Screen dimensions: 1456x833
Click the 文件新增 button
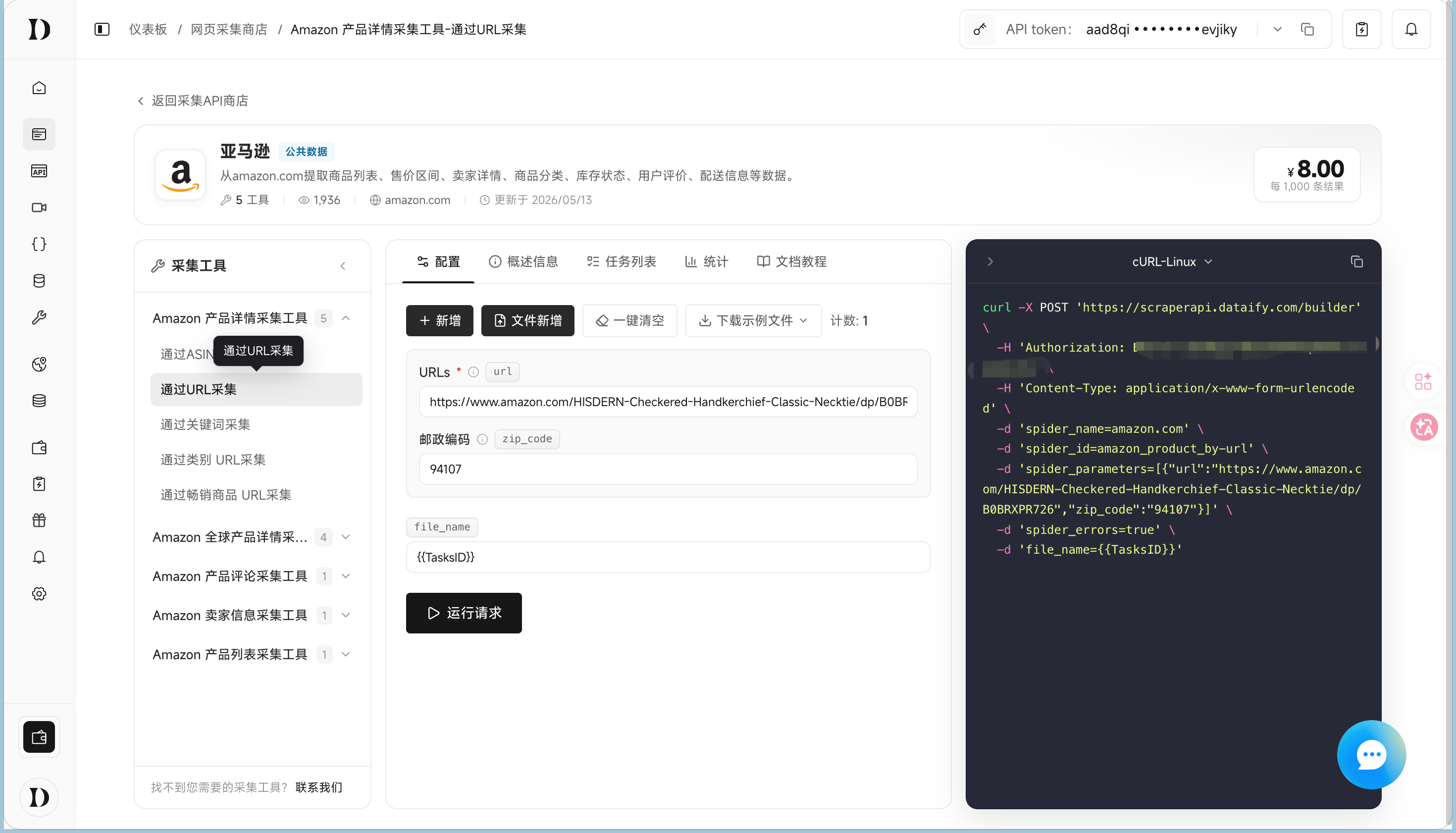coord(527,321)
